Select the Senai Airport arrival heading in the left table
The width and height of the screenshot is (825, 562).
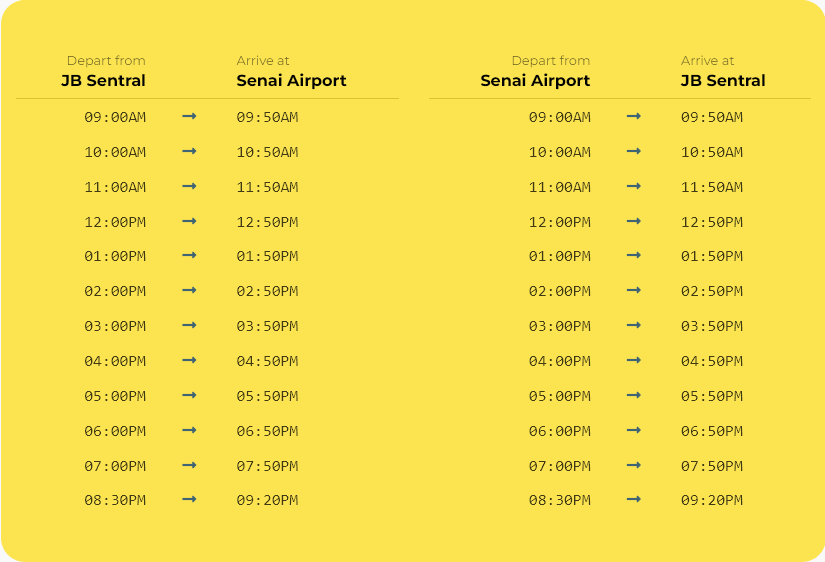291,81
